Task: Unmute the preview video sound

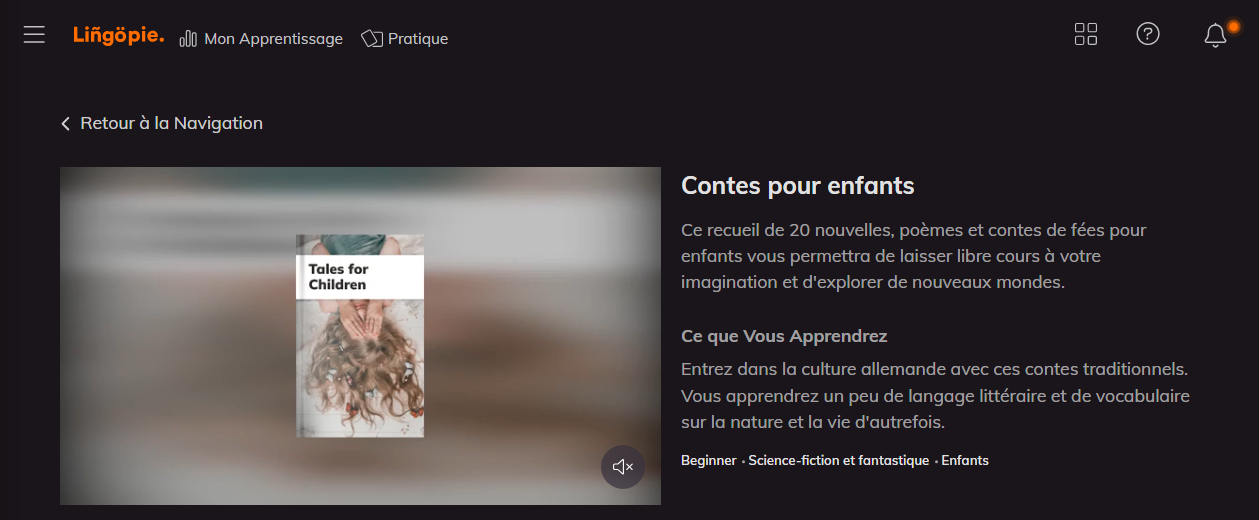Action: point(623,467)
